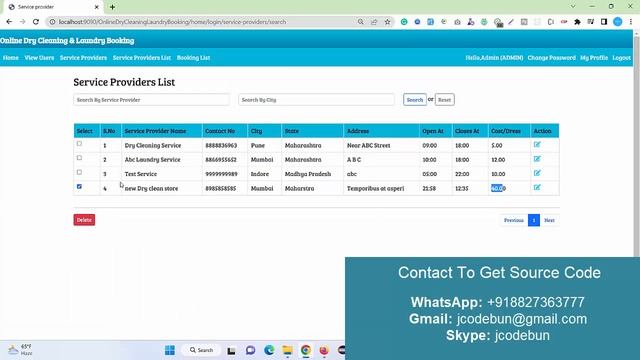
Task: Click the taskbar Search box
Action: point(202,350)
